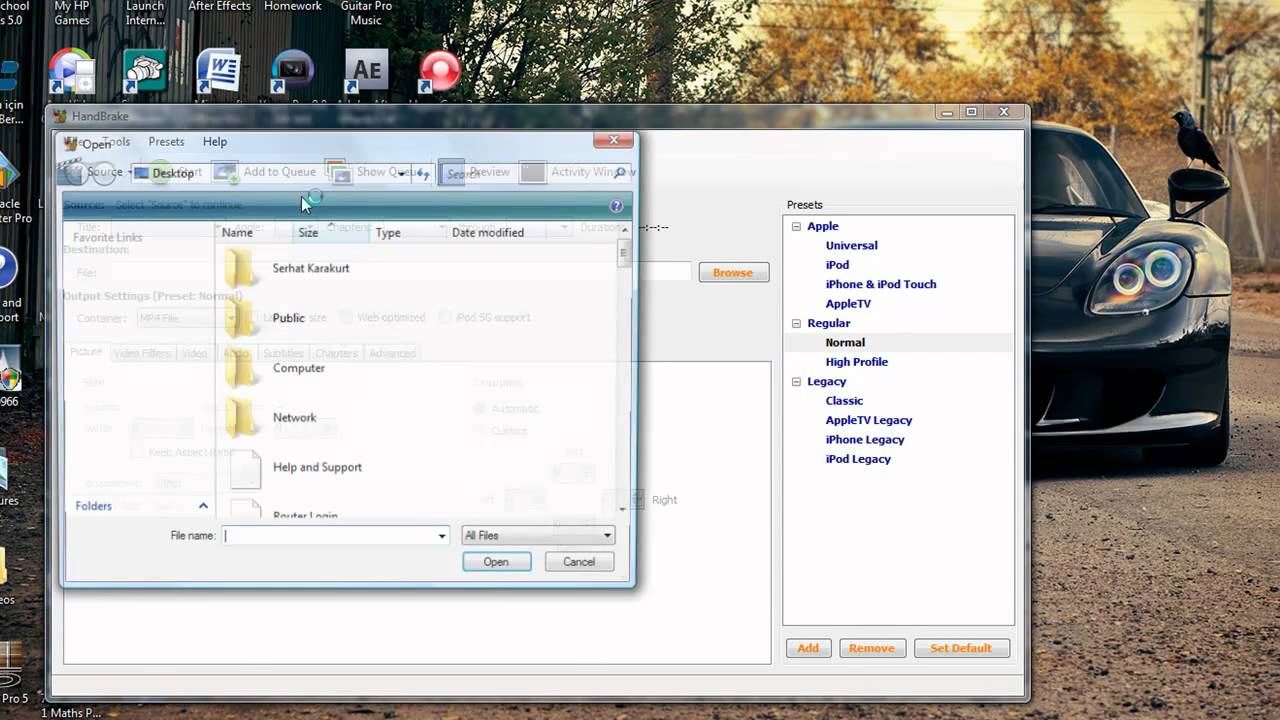Select the Network folder

pyautogui.click(x=294, y=418)
